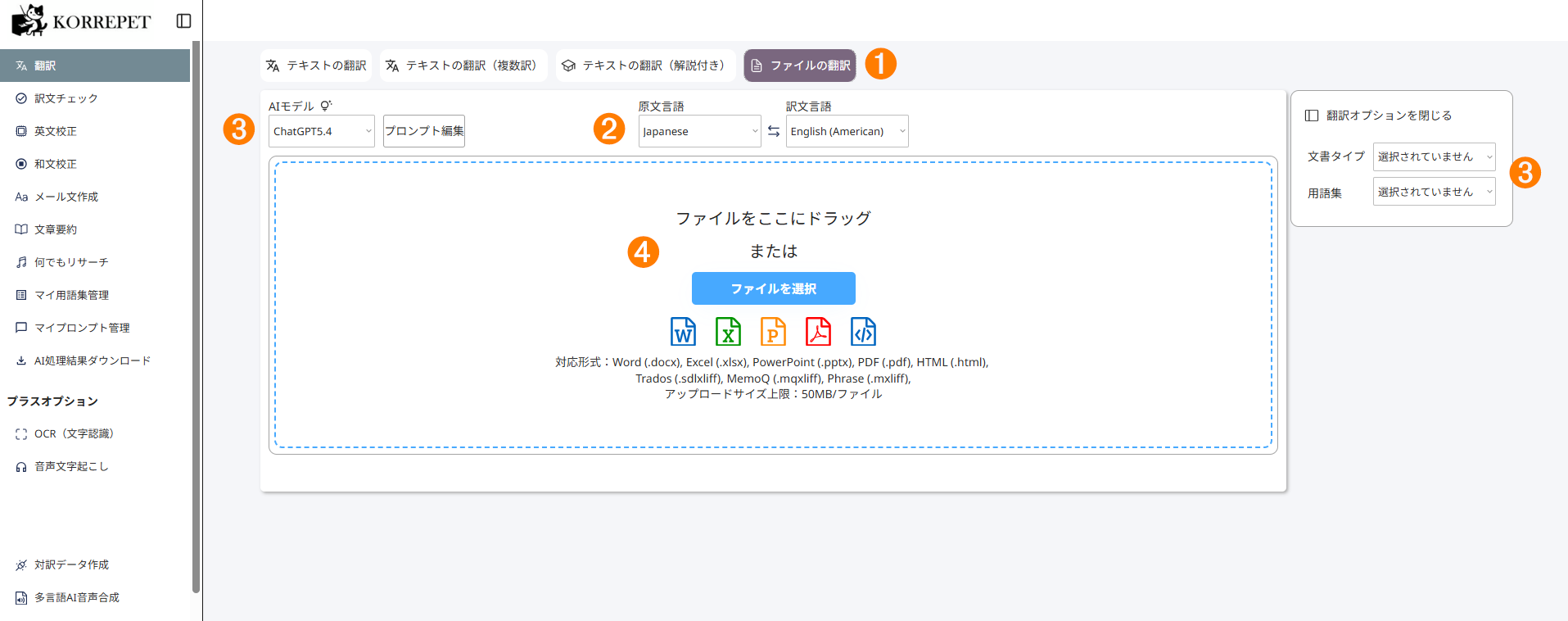Click the Word file format icon

[684, 332]
